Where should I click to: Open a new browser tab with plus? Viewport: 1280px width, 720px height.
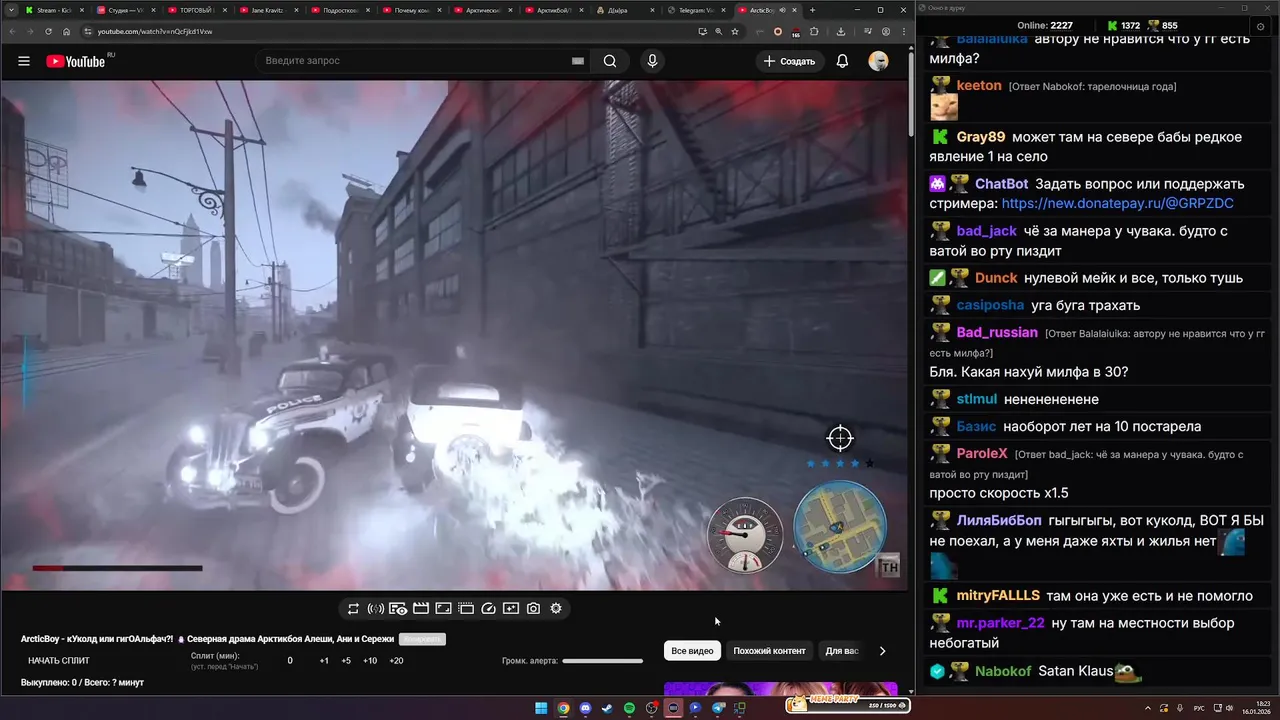[813, 10]
